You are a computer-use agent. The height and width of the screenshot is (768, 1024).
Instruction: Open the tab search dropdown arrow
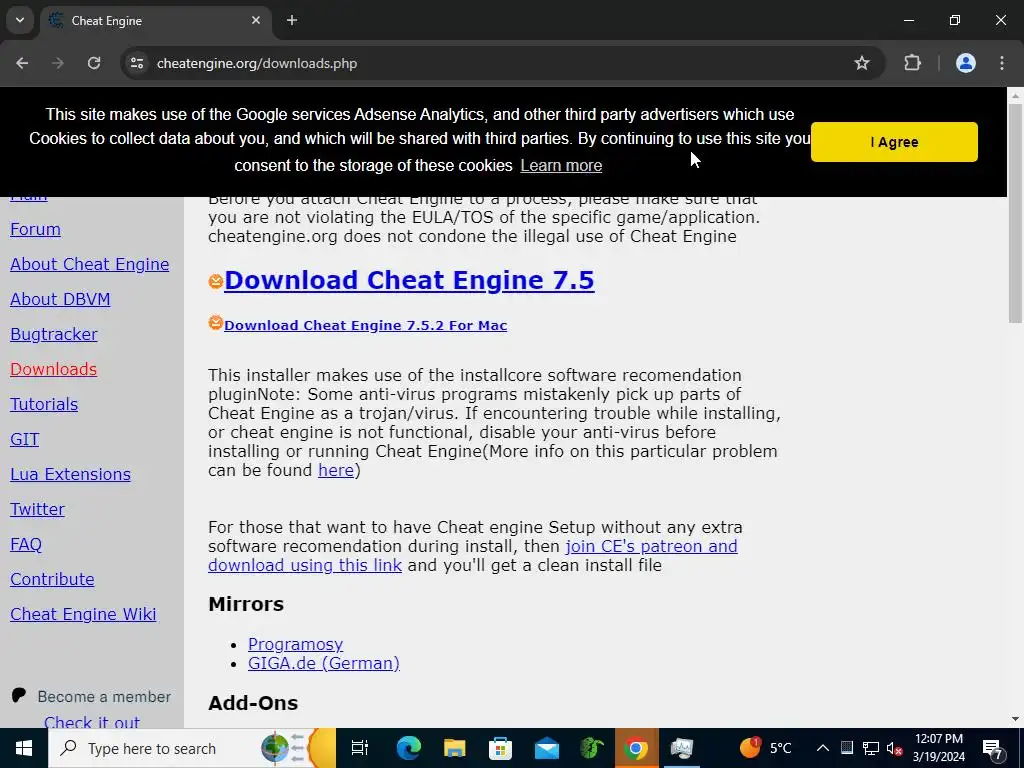coord(20,20)
